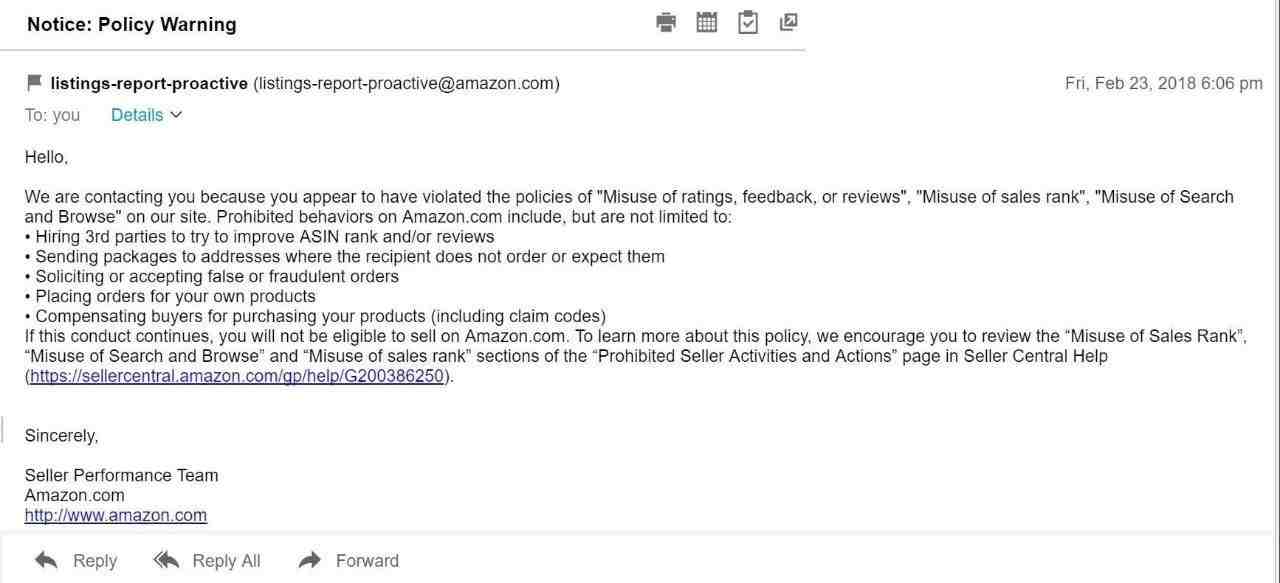Print this Policy Warning email
The width and height of the screenshot is (1280, 583).
(666, 22)
